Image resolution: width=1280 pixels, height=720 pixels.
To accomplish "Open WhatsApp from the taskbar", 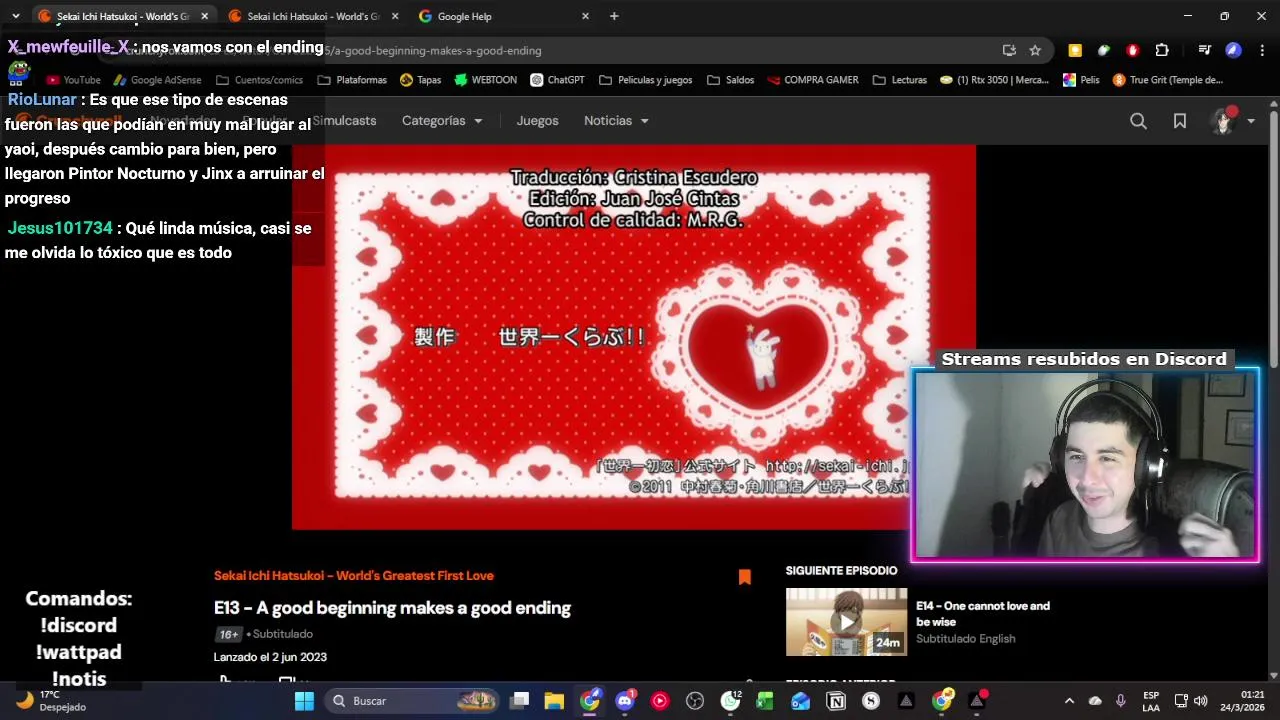I will [731, 701].
